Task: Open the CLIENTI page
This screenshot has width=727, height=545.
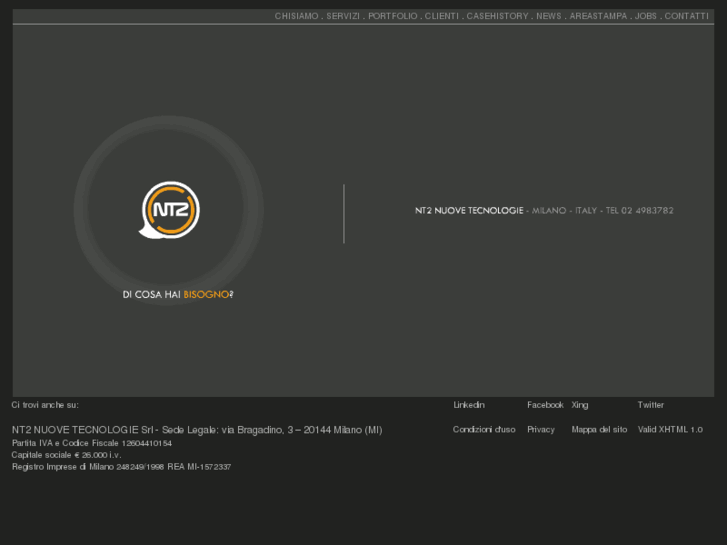Action: click(442, 16)
